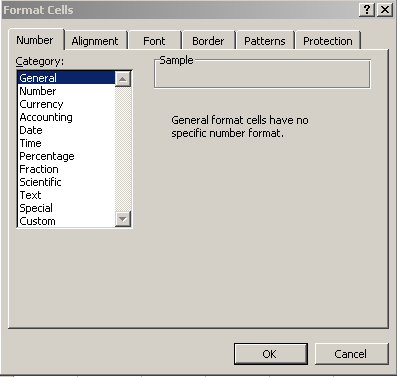Open the Protection tab
397x377 pixels.
point(328,41)
